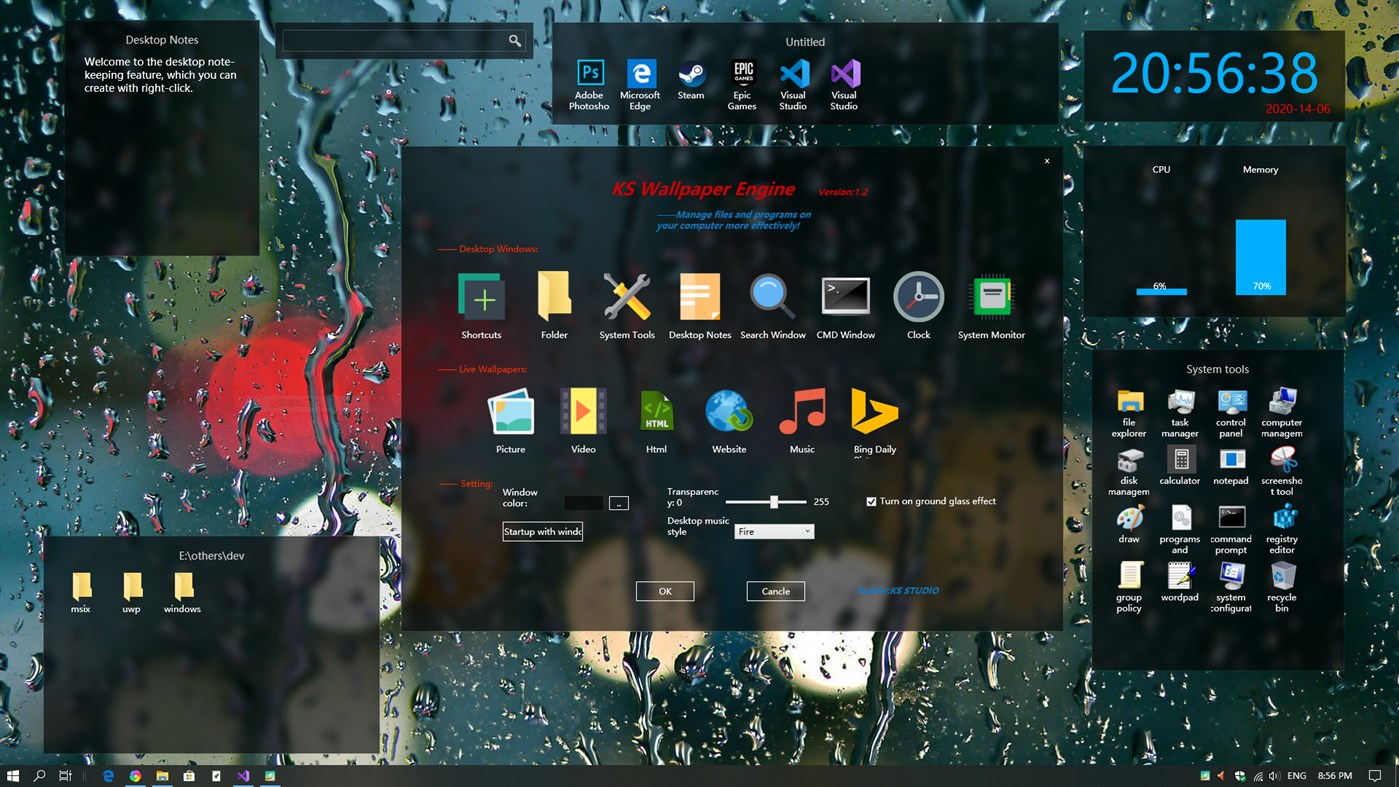
Task: Open the System Tools window icon
Action: [x=626, y=296]
